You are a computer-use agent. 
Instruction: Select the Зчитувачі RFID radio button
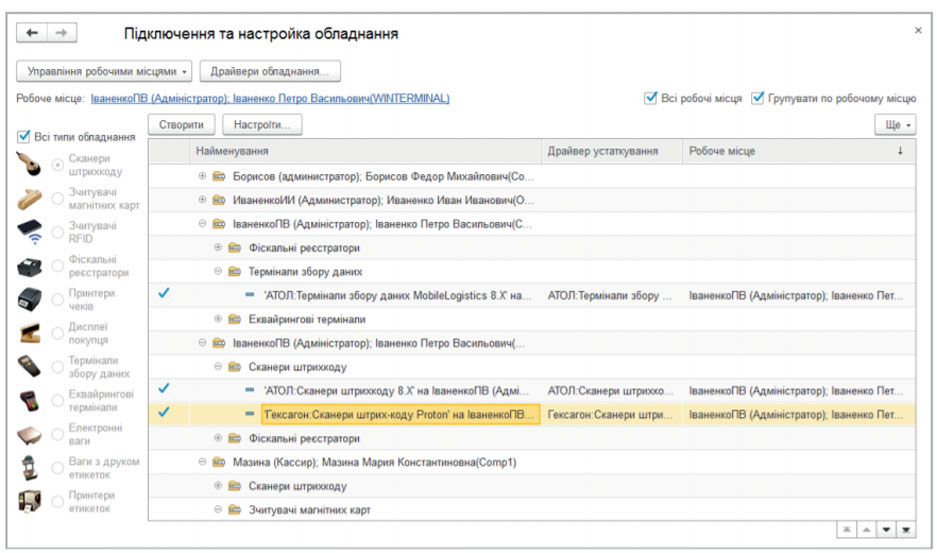click(x=57, y=232)
